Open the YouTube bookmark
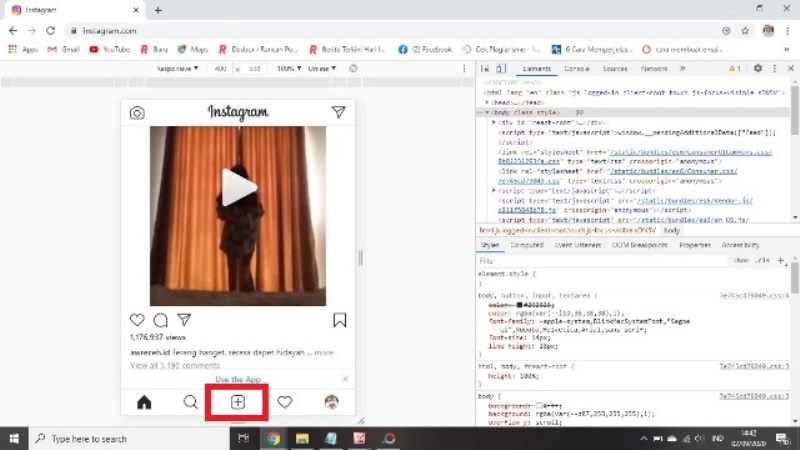 point(110,49)
